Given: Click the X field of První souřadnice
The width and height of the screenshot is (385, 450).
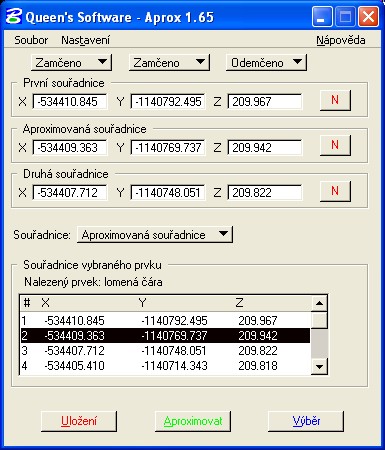Looking at the screenshot, I should 70,101.
